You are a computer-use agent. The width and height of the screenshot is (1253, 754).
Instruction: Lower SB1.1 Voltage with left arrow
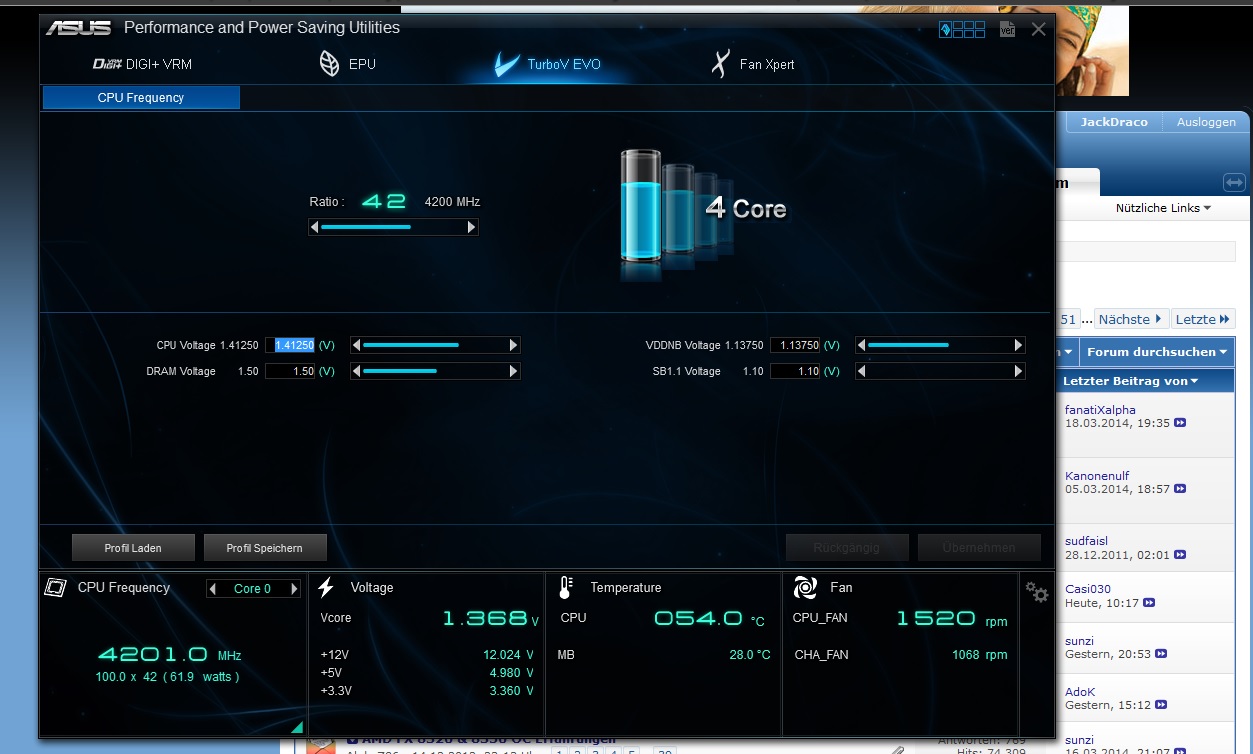pyautogui.click(x=862, y=371)
